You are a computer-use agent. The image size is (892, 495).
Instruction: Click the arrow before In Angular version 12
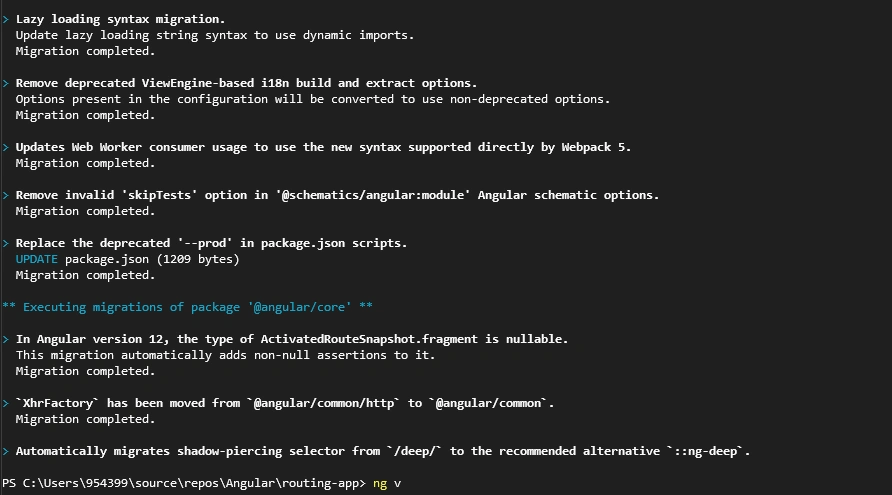pos(6,339)
